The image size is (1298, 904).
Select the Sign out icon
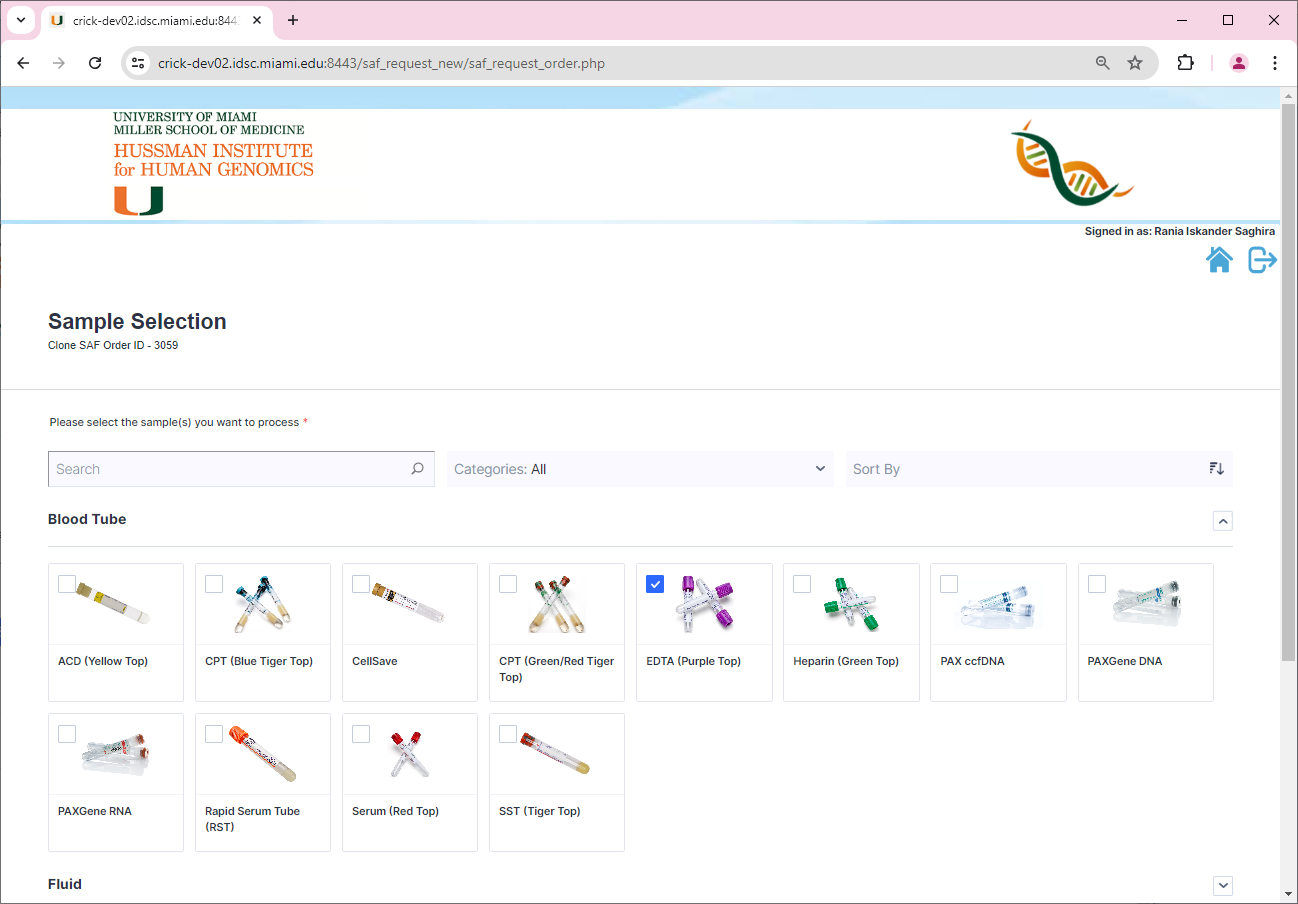1261,259
